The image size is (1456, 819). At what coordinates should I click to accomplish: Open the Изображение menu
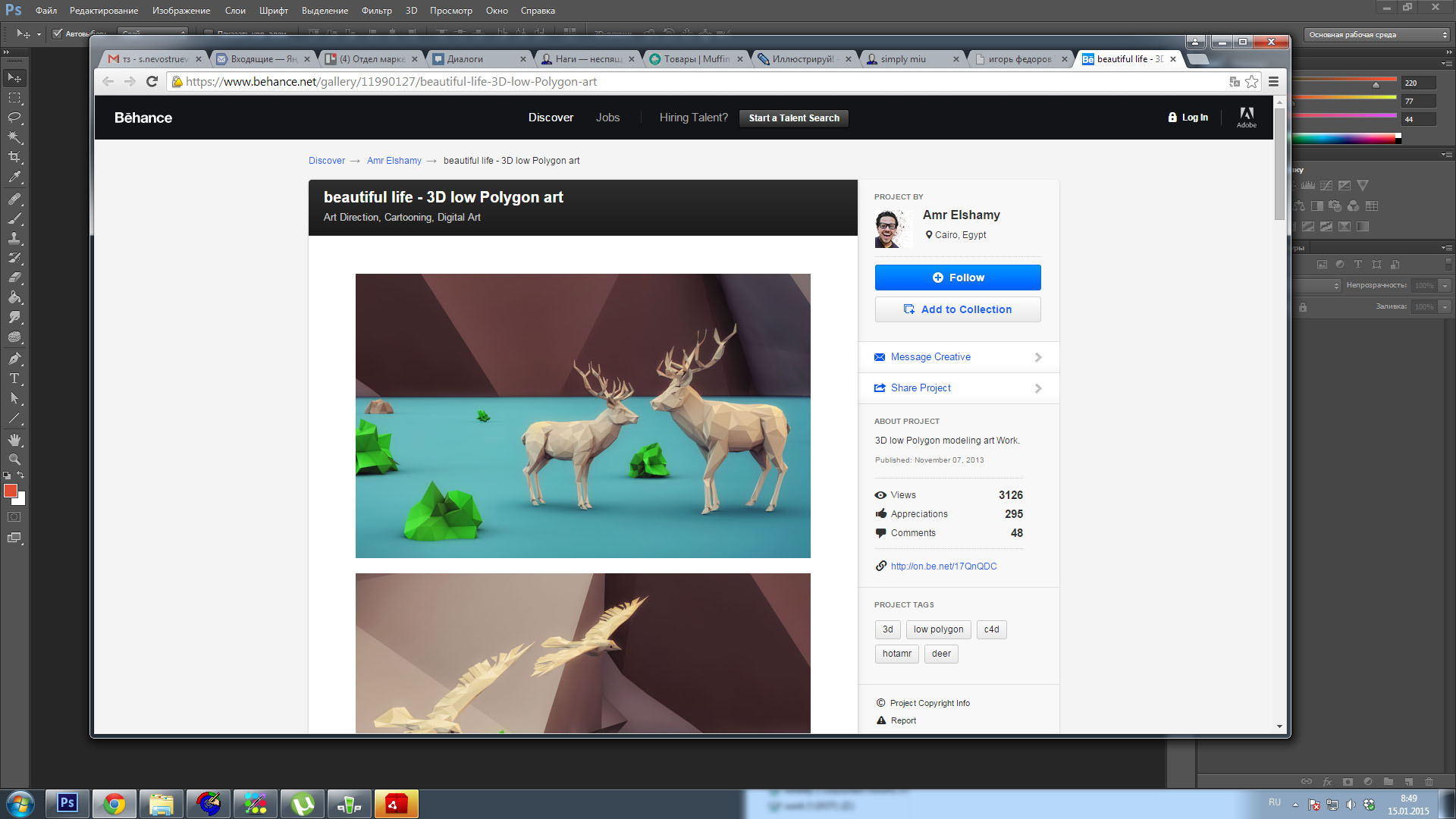pyautogui.click(x=181, y=11)
